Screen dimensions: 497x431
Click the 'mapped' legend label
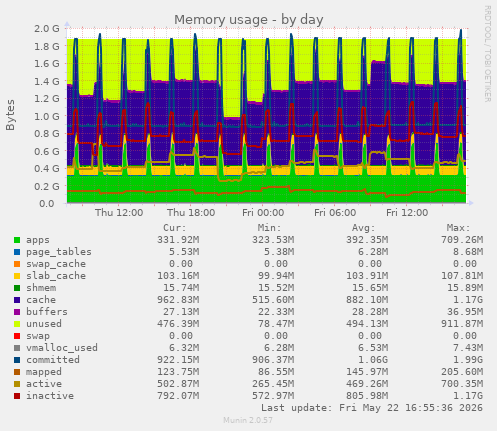pos(44,372)
